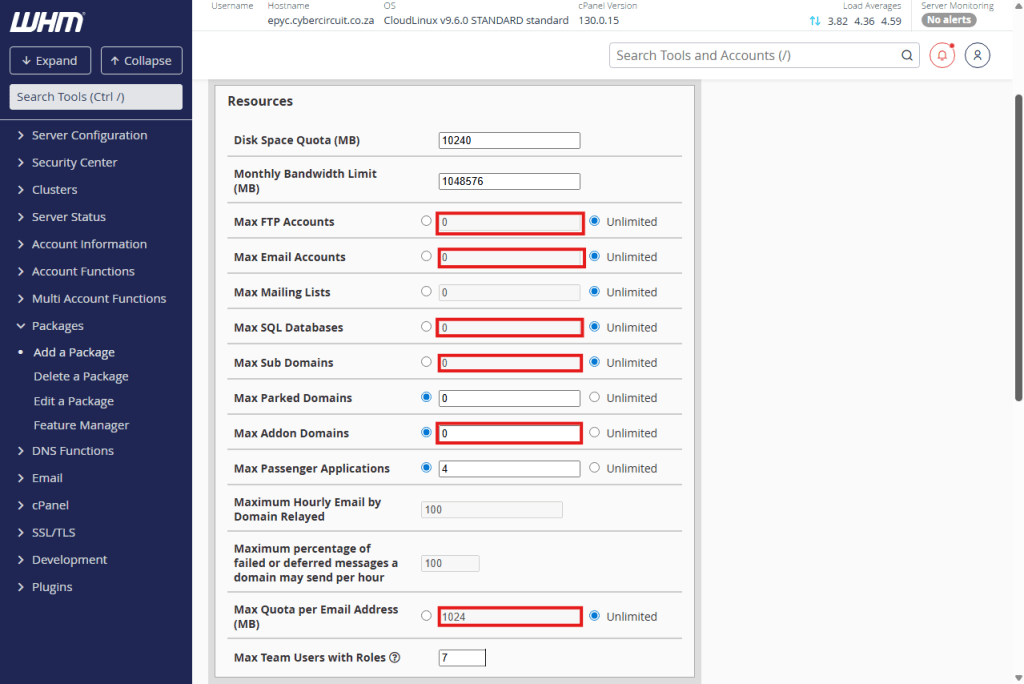Click the Disk Space Quota input field
This screenshot has height=684, width=1024.
[x=509, y=141]
